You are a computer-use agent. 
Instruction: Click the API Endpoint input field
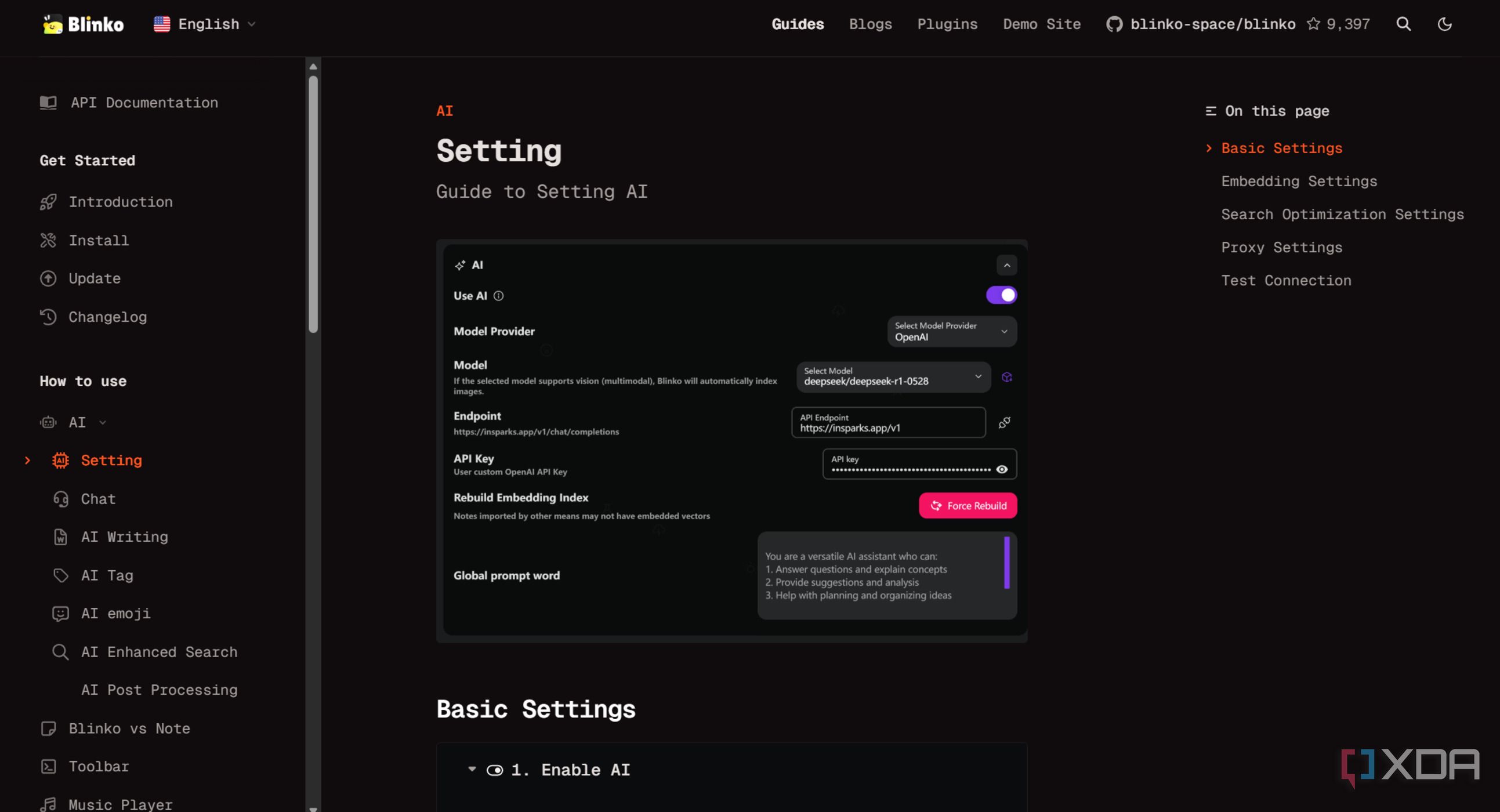coord(888,423)
